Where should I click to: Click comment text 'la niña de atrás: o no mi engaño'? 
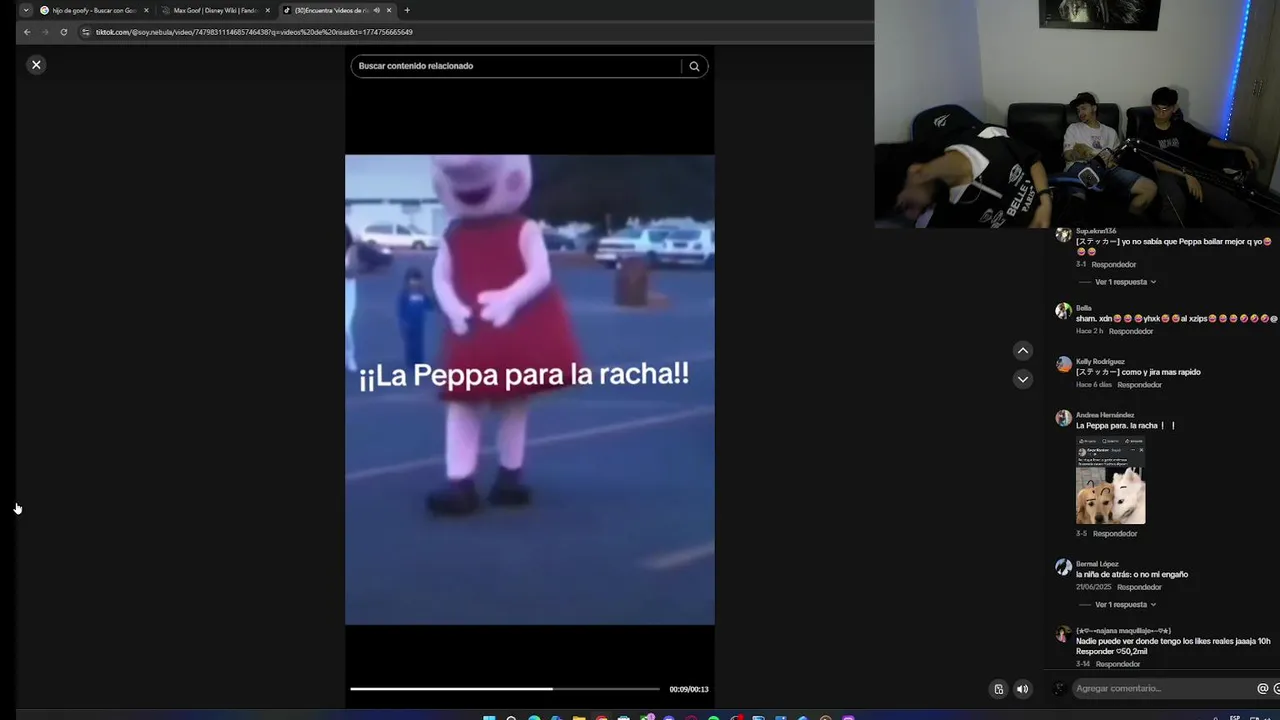pos(1132,575)
